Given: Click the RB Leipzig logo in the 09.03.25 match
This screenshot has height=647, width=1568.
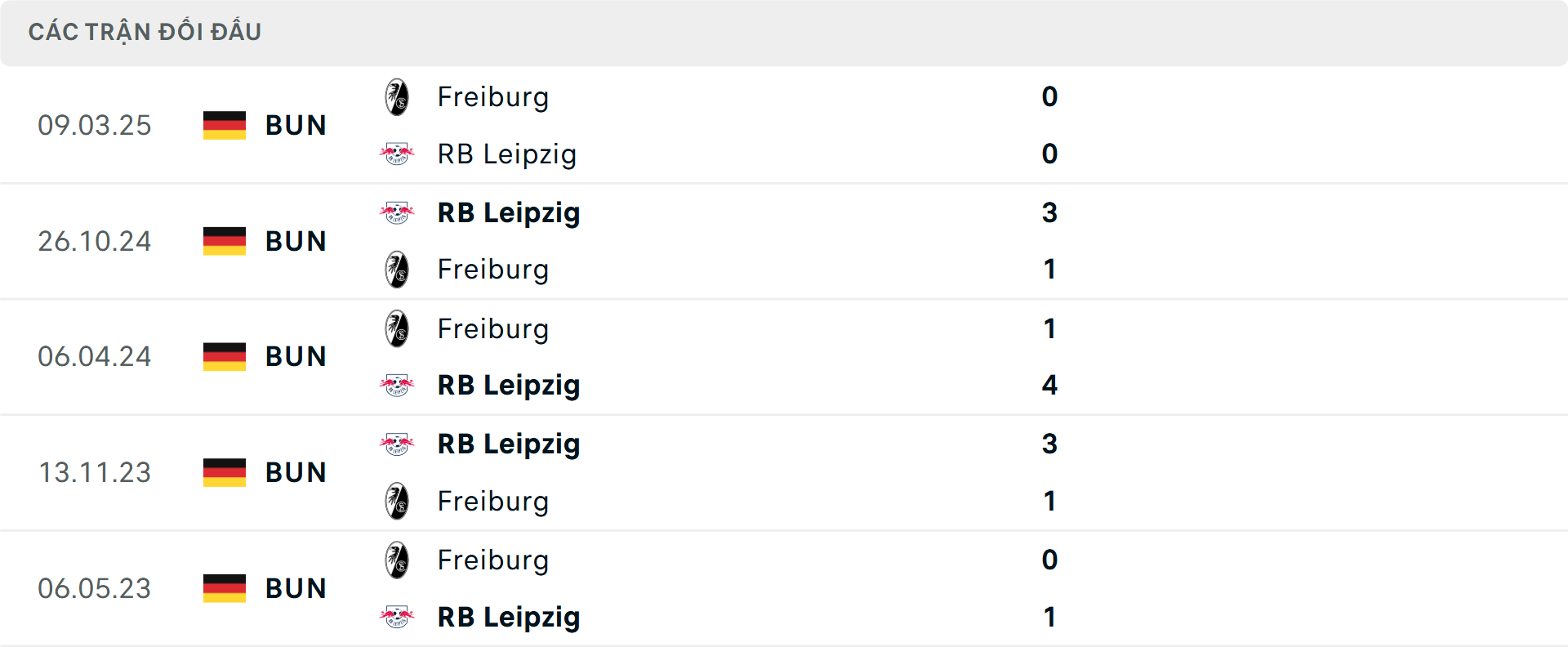Looking at the screenshot, I should click(x=398, y=154).
